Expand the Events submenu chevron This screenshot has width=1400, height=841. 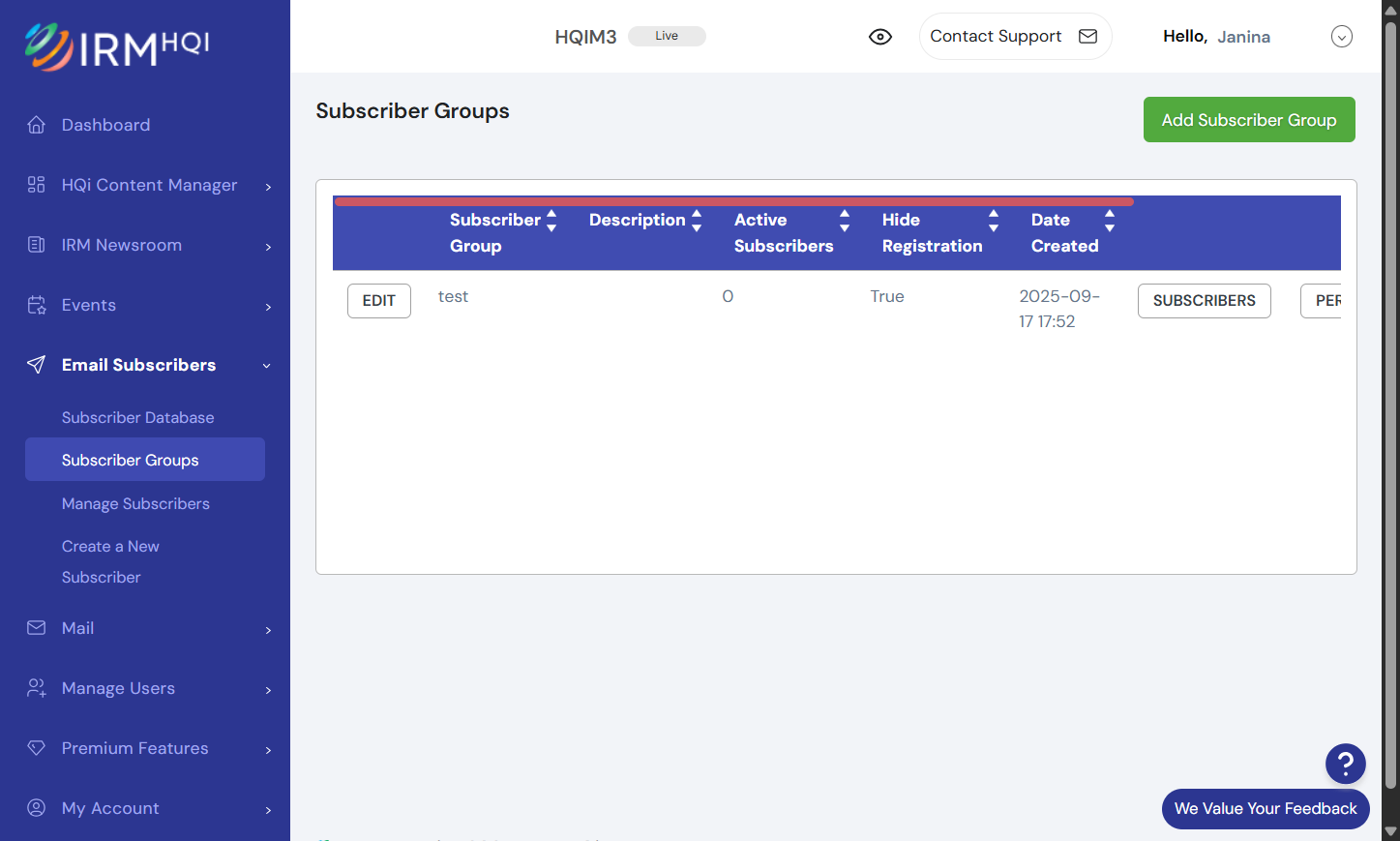[268, 306]
